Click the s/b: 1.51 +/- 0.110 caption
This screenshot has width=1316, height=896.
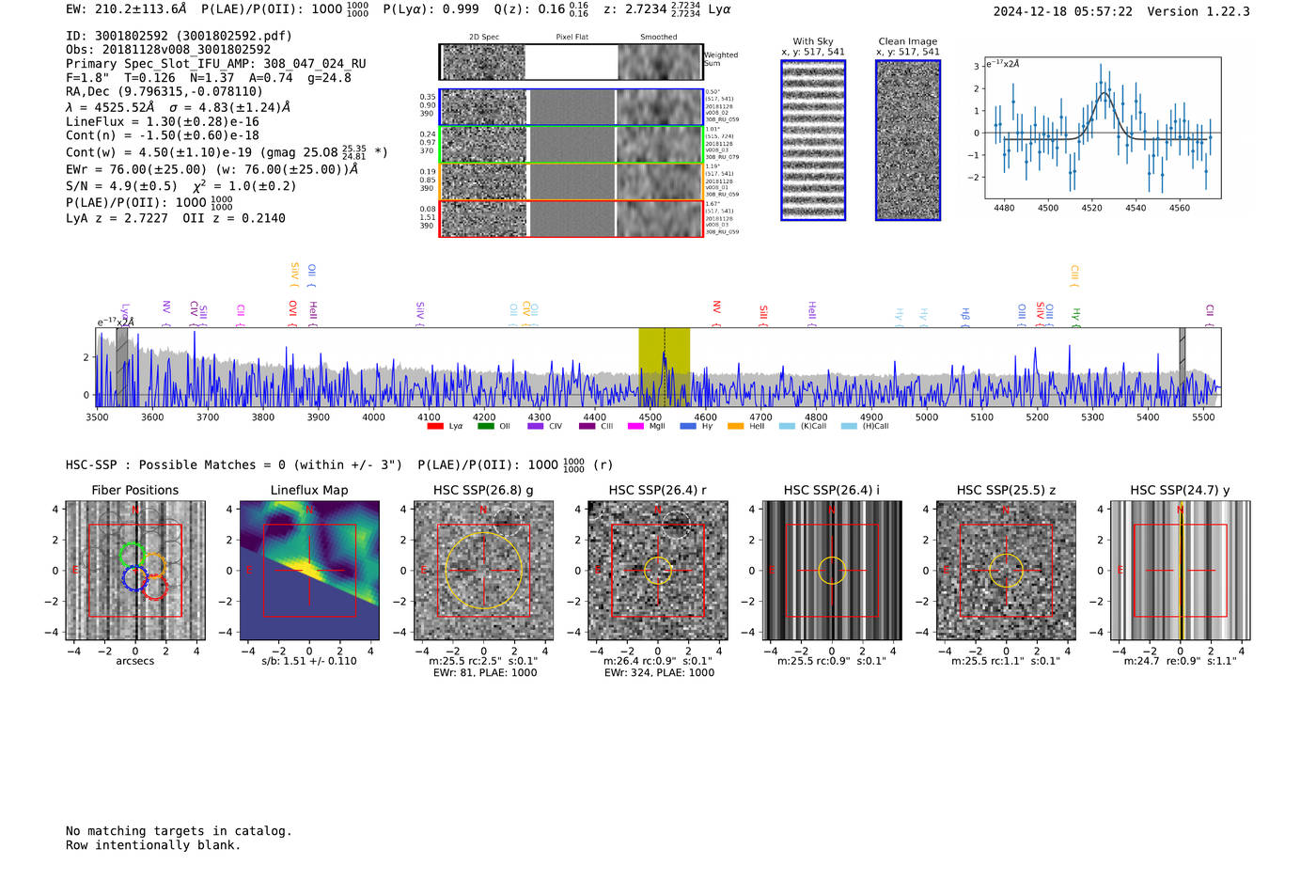[309, 661]
